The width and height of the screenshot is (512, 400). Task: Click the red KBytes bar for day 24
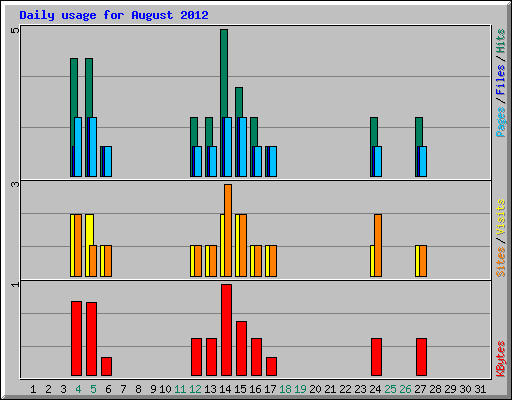point(376,357)
